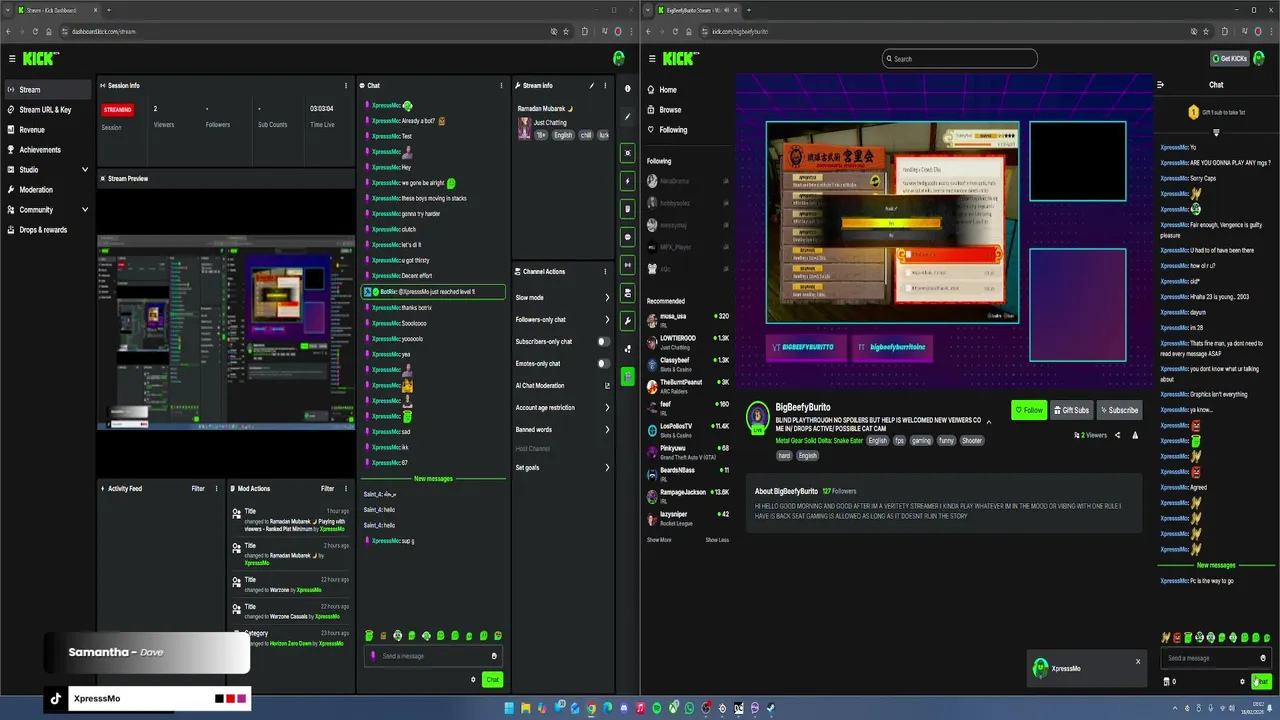1280x720 pixels.
Task: Click the Show Less link
Action: pos(717,540)
